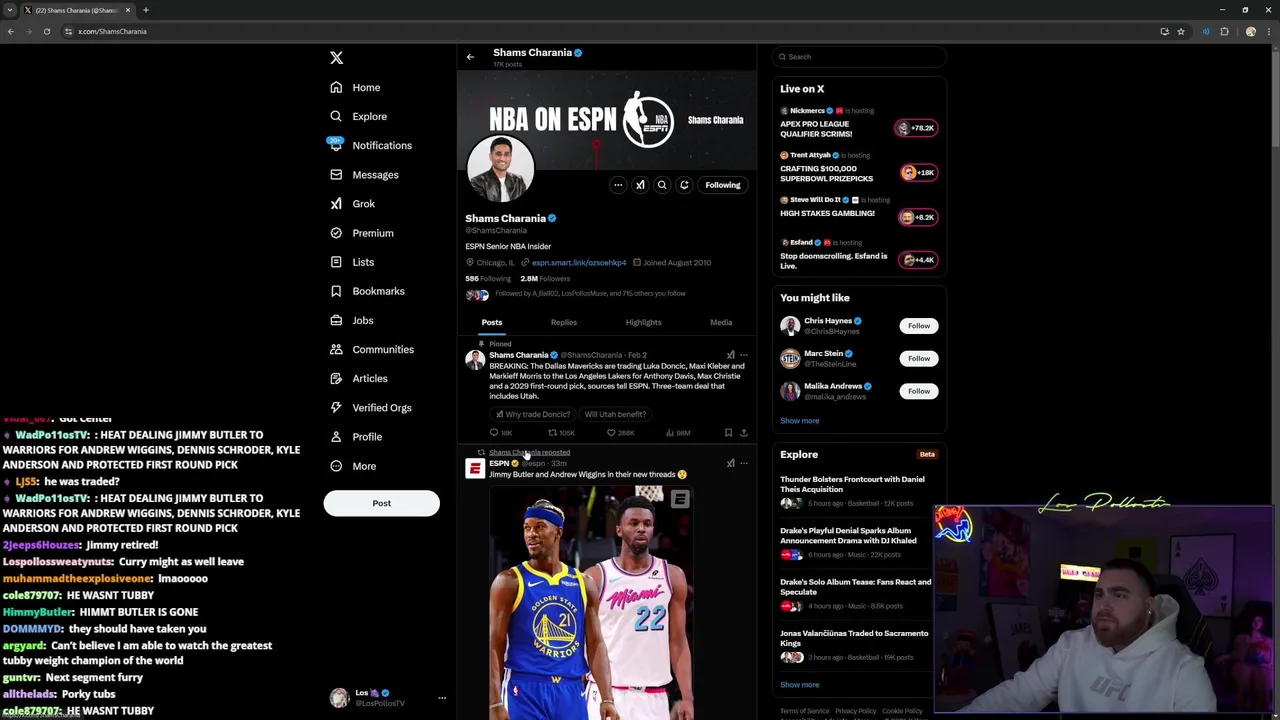This screenshot has width=1280, height=720.
Task: Click the white Post button
Action: click(381, 503)
